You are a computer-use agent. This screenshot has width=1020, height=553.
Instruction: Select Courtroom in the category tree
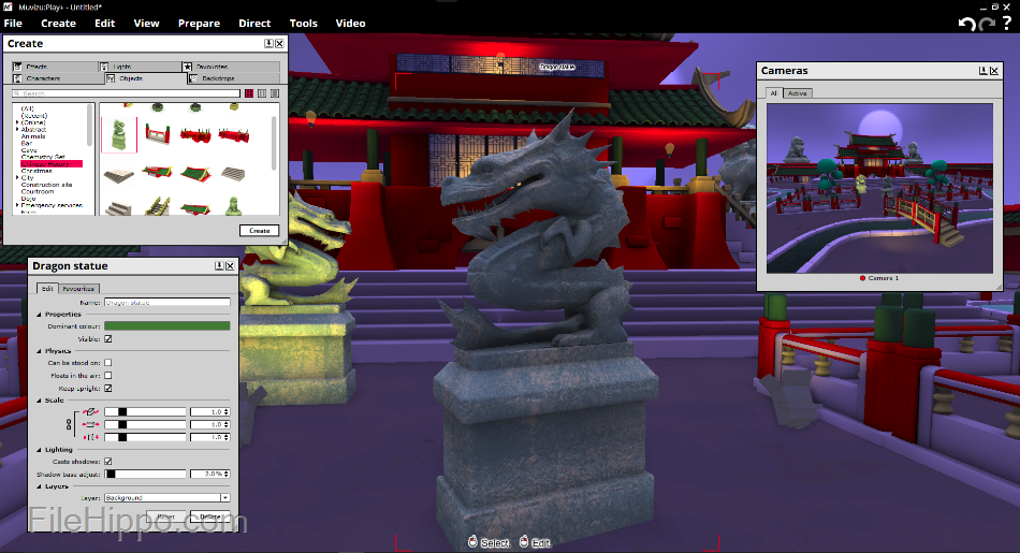point(38,191)
